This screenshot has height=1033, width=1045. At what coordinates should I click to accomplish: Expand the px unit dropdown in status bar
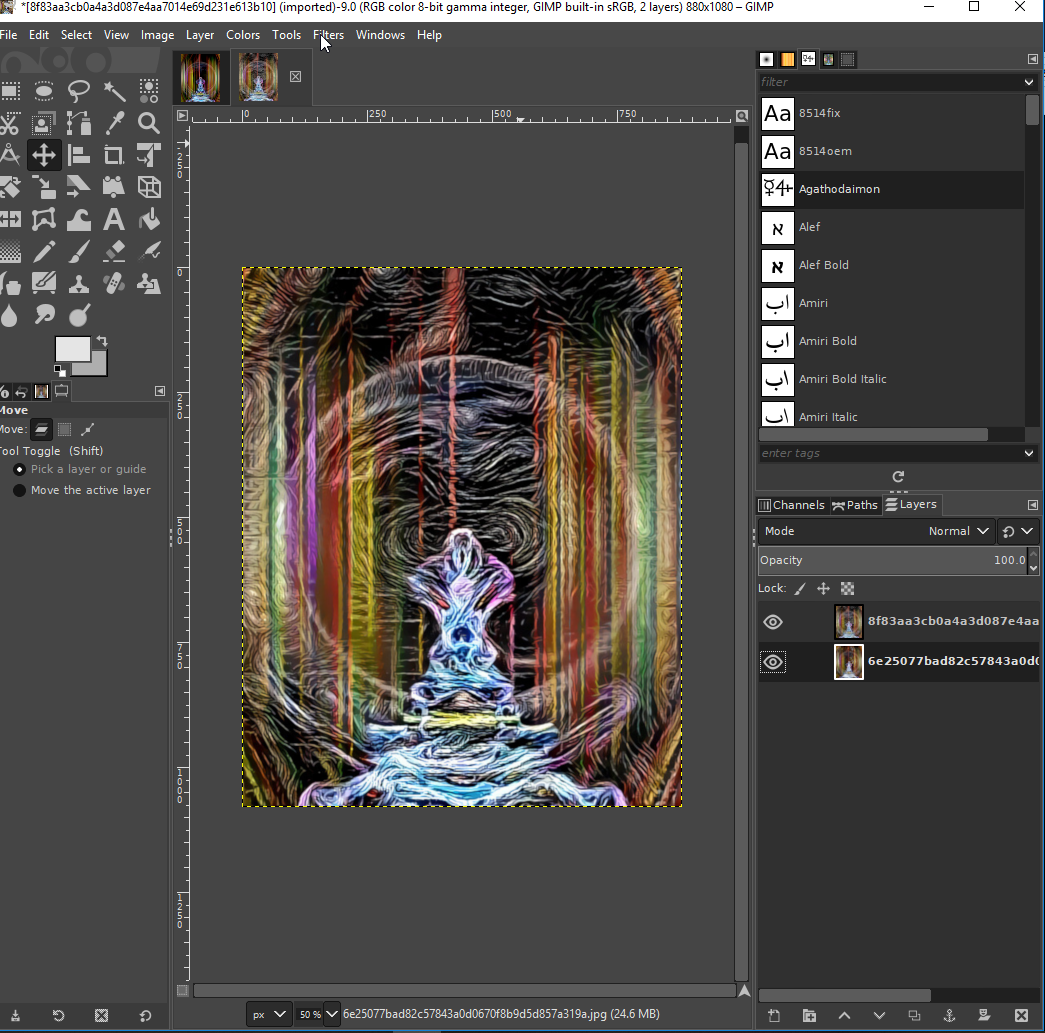268,1014
